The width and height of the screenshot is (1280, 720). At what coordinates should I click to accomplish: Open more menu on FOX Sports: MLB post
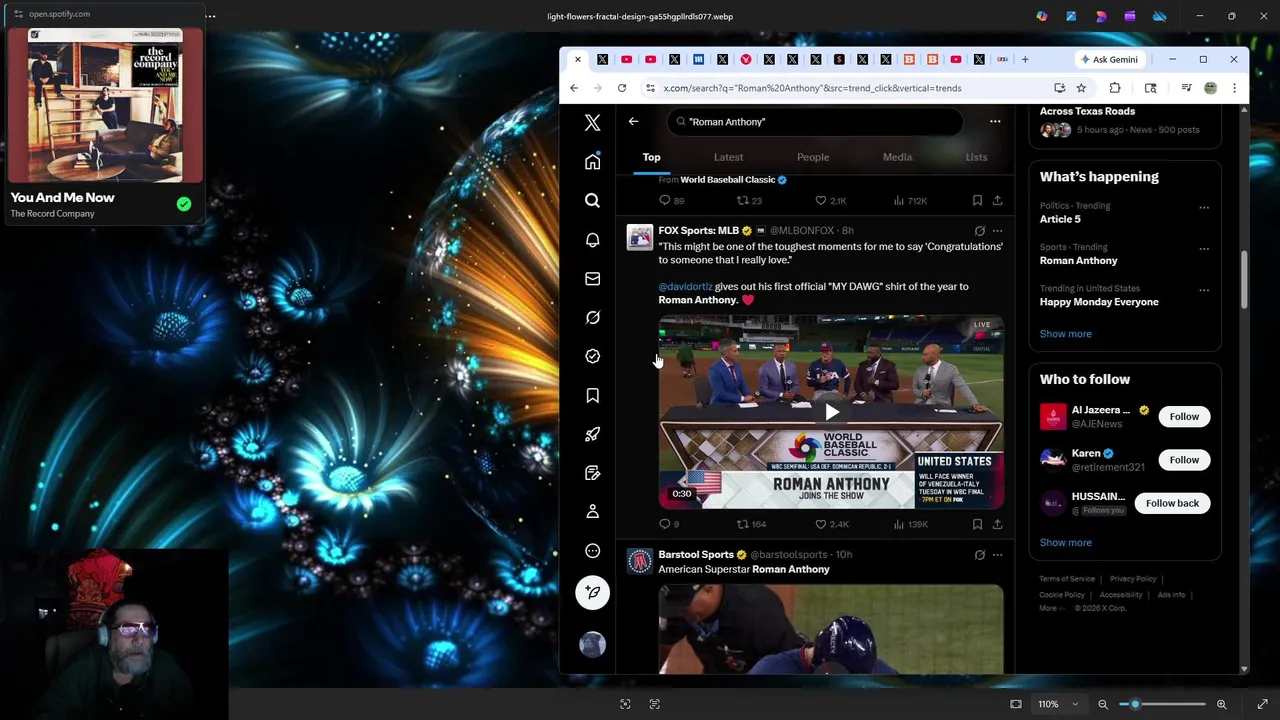point(997,231)
